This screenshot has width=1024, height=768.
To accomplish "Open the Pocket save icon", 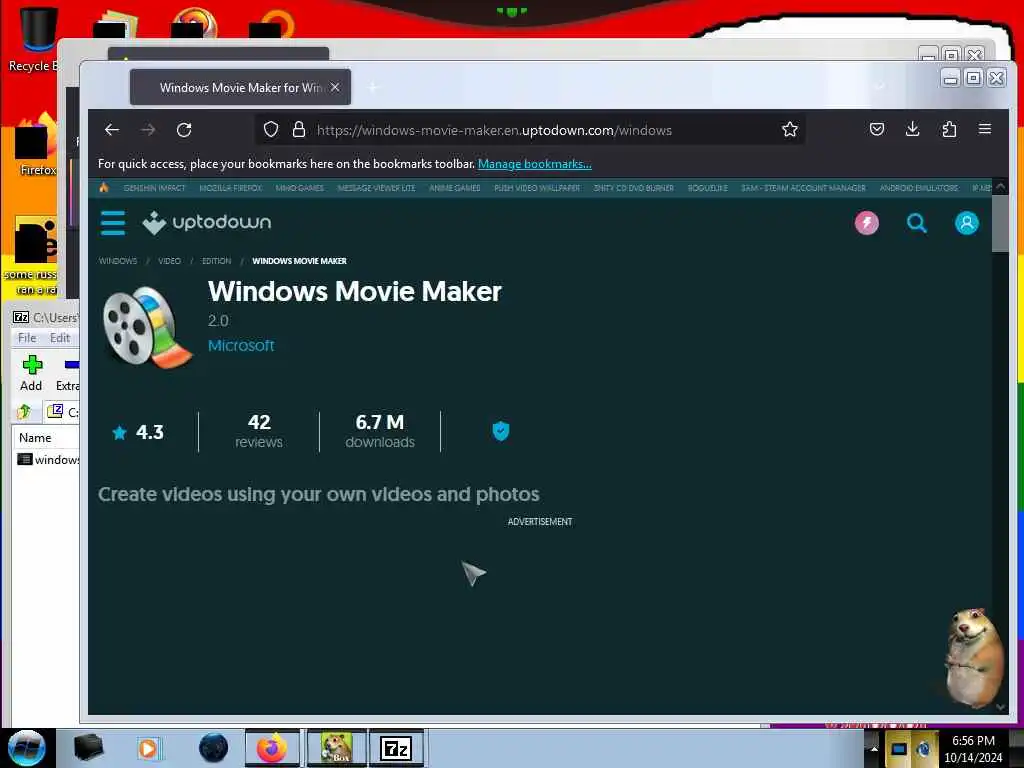I will click(x=877, y=129).
